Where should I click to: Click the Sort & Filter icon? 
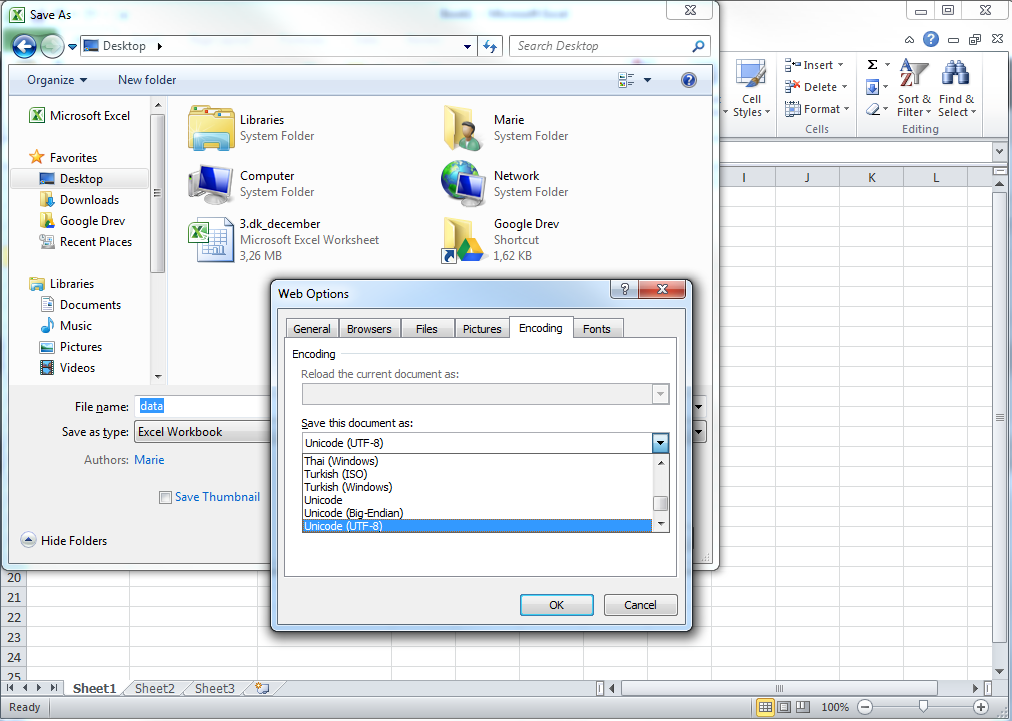pyautogui.click(x=914, y=88)
